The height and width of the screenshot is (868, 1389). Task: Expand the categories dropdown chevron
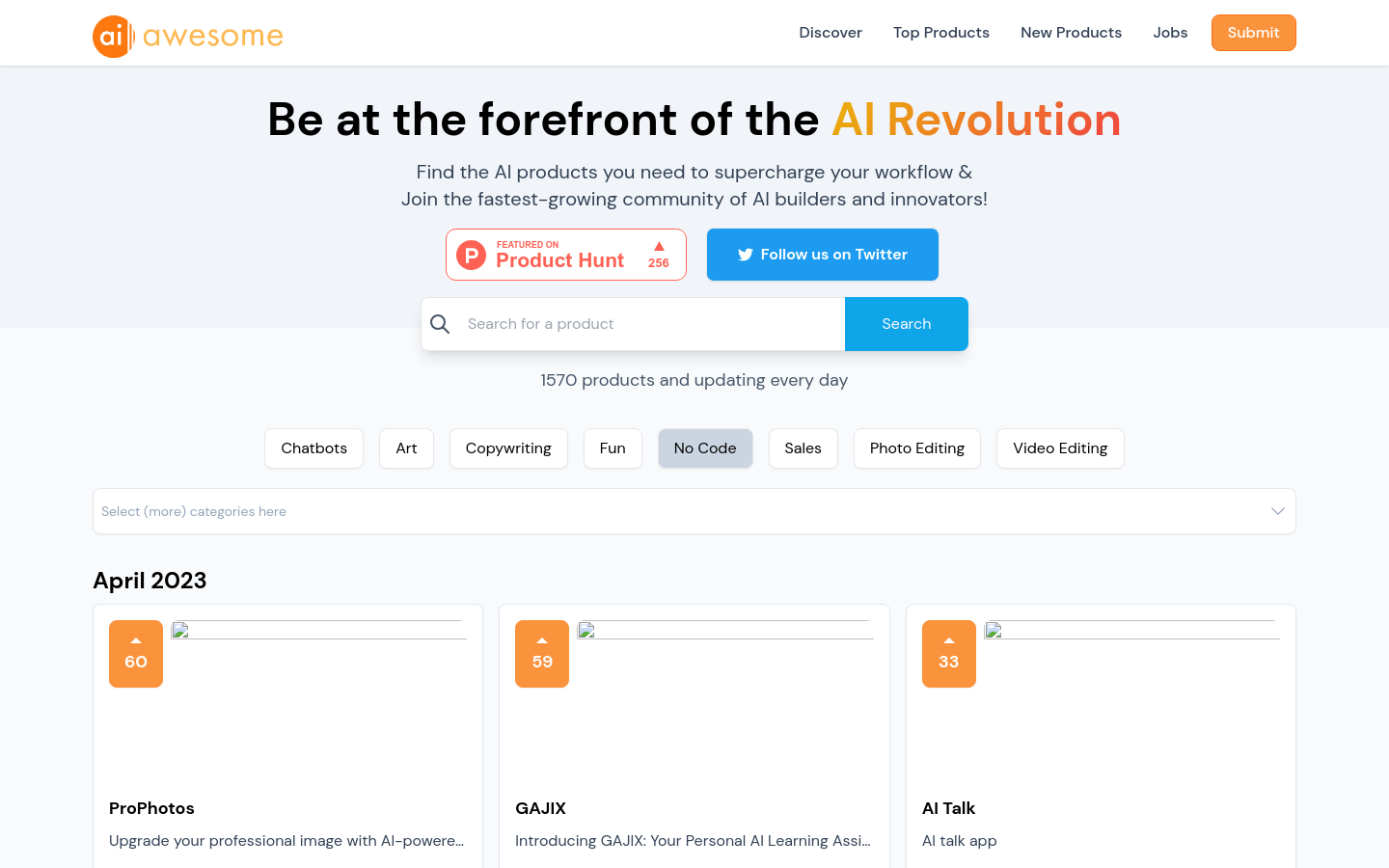click(1278, 511)
